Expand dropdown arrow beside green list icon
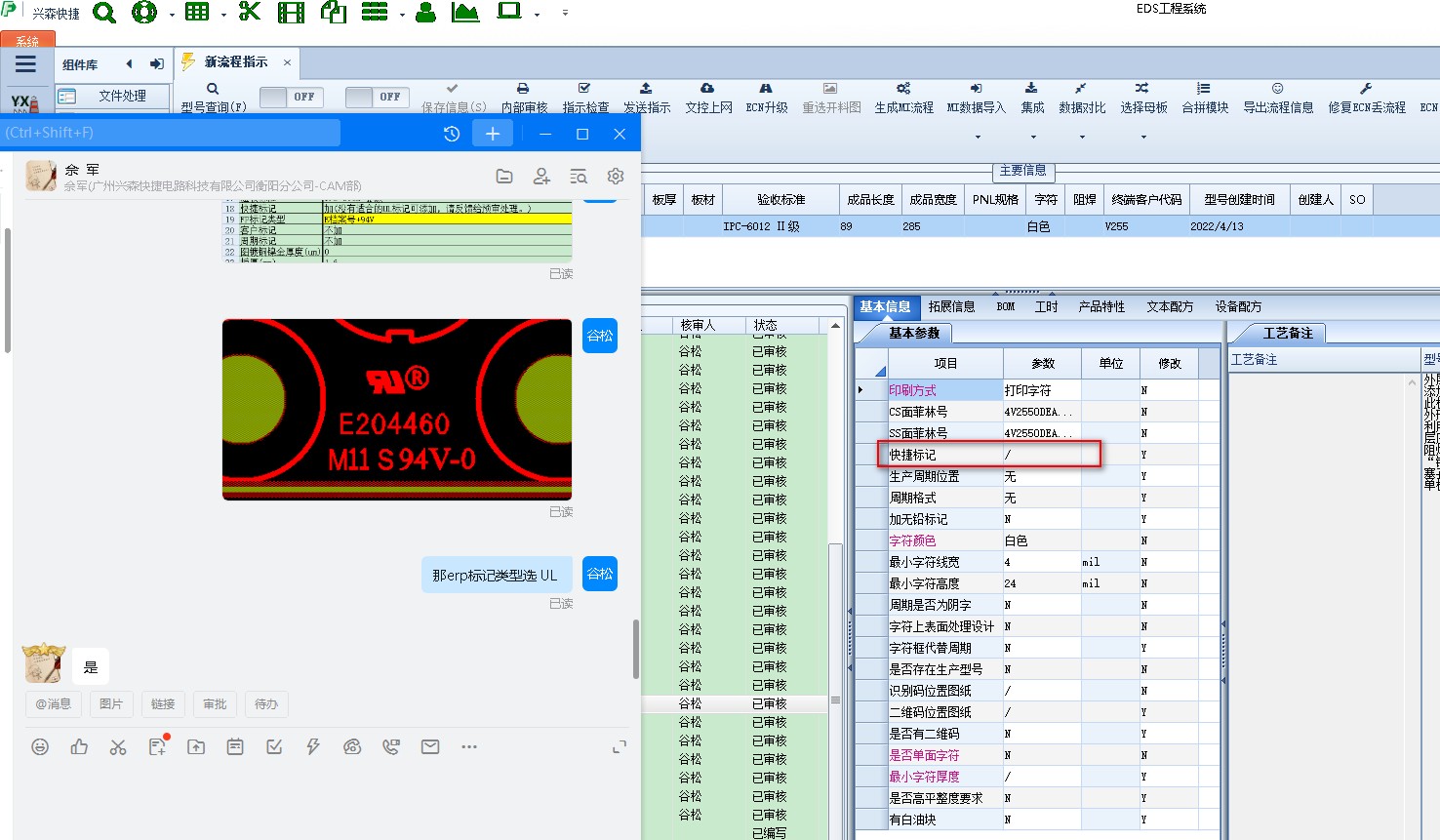Image resolution: width=1440 pixels, height=840 pixels. pos(402,15)
